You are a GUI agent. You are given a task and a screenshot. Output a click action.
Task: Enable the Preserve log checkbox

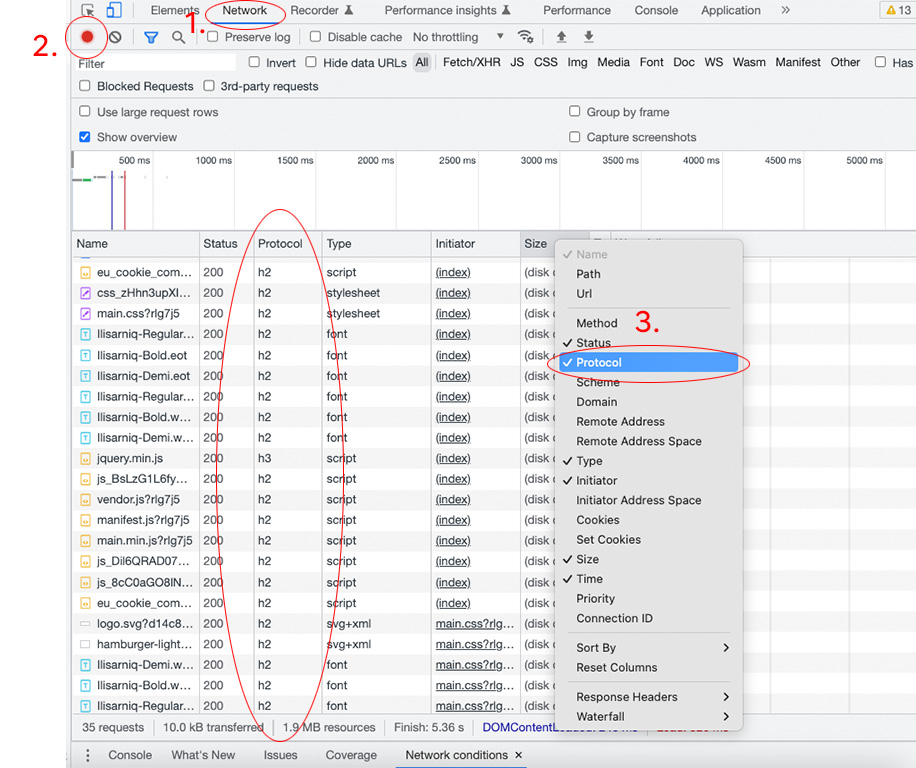click(213, 37)
